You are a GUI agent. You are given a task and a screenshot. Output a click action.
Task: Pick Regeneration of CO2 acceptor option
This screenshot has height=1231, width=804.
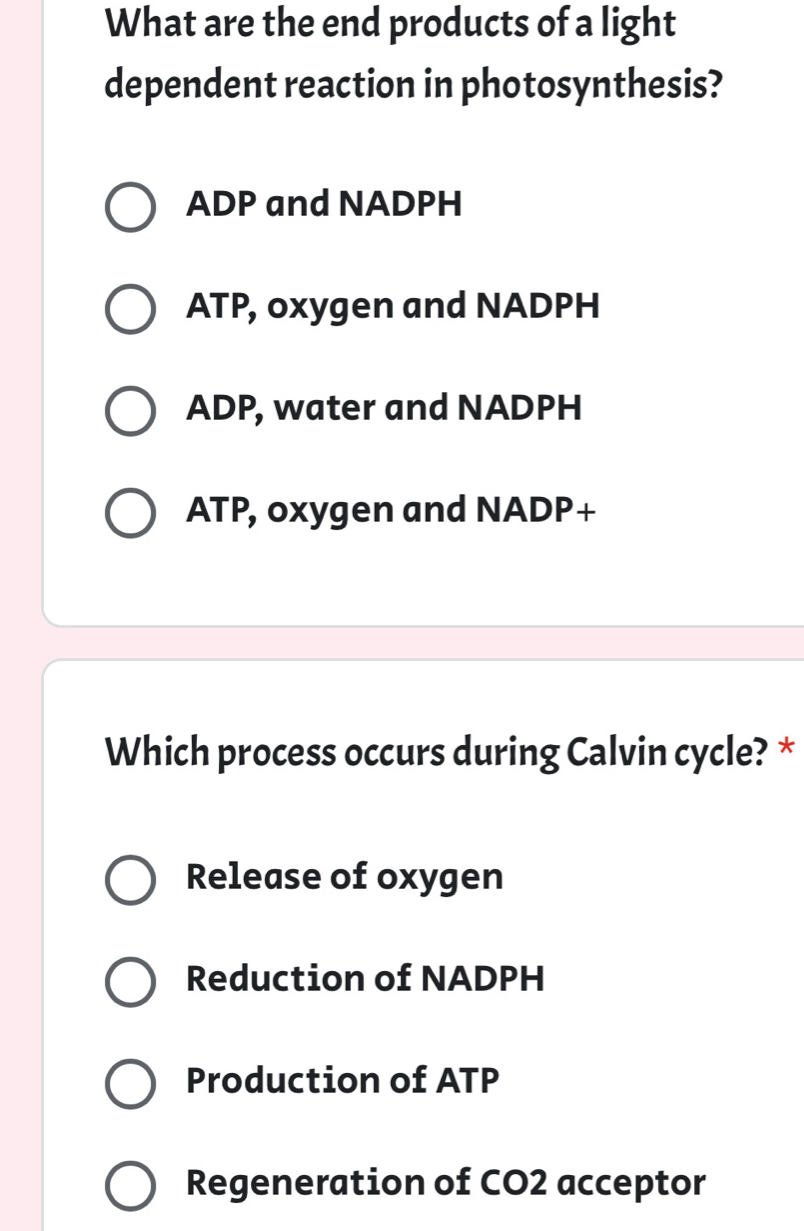[x=129, y=1186]
